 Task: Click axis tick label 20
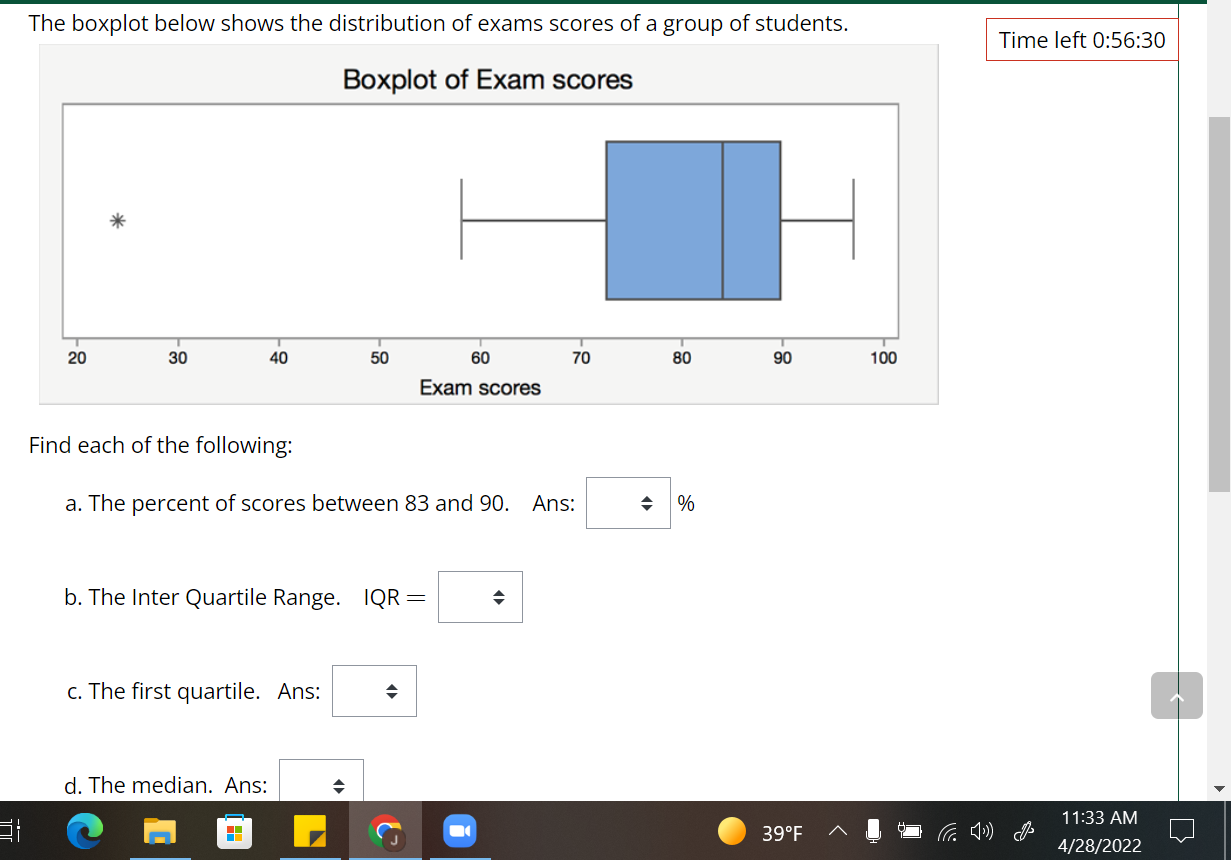coord(77,358)
